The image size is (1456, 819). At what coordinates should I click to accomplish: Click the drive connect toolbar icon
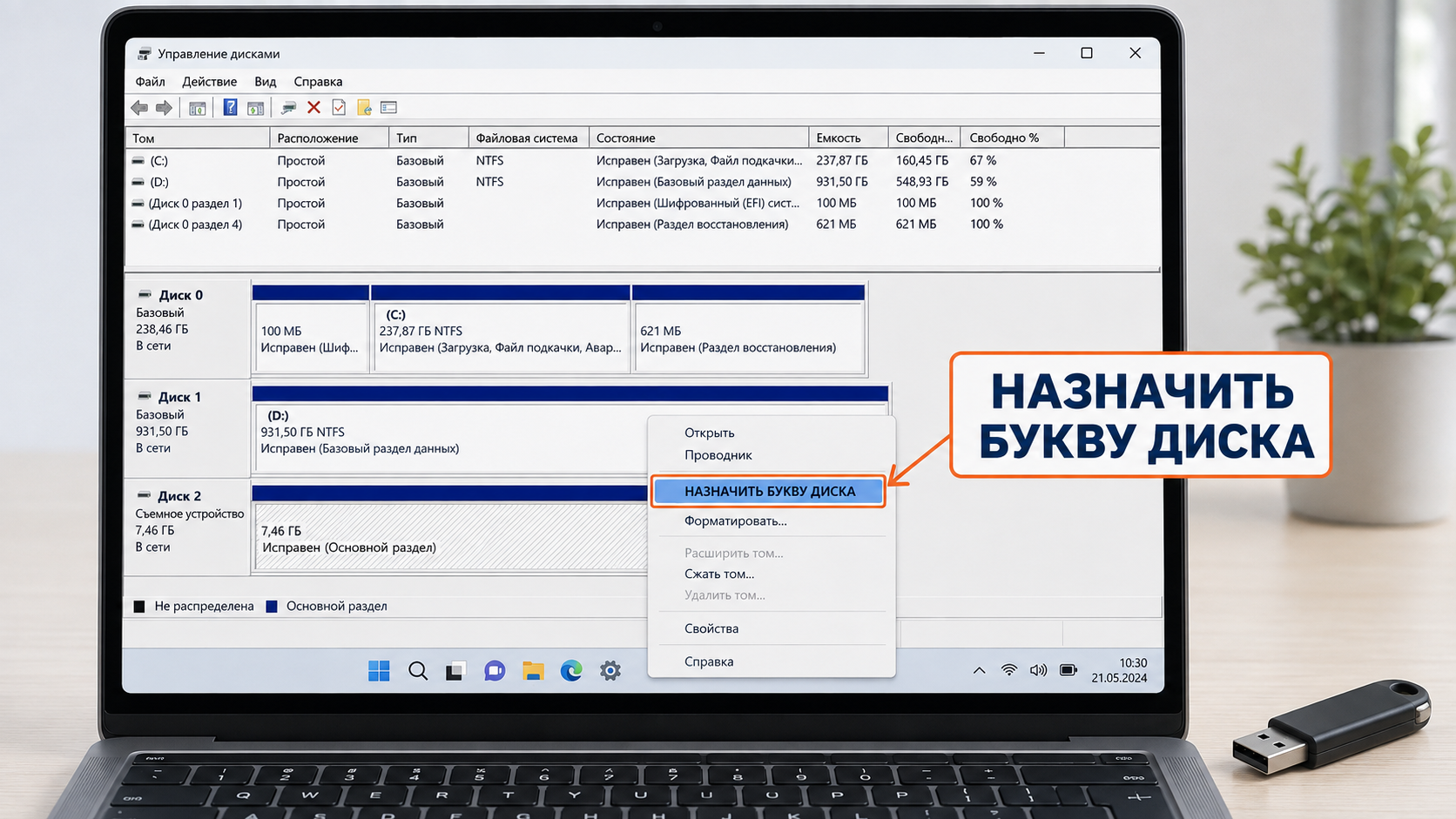coord(288,107)
